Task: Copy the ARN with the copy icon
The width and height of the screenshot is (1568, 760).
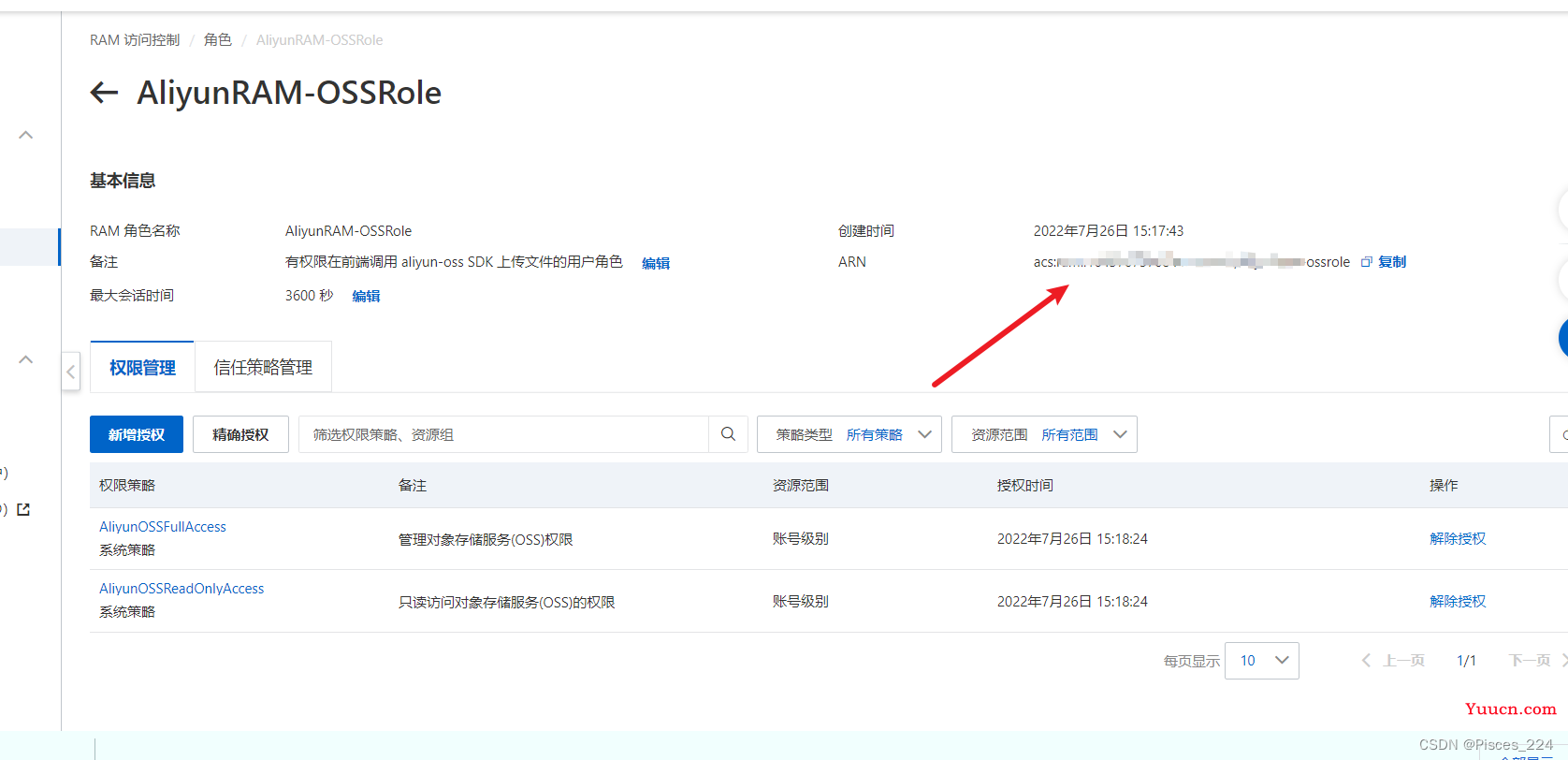Action: coord(1366,262)
